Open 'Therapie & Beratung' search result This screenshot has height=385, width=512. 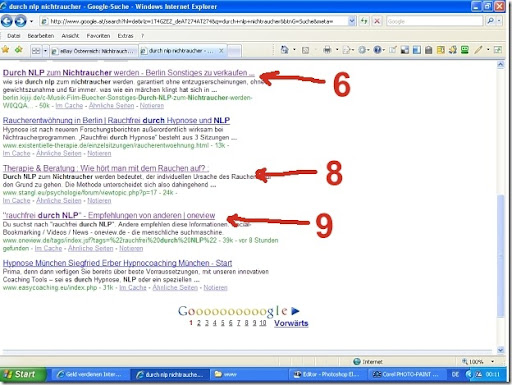coord(106,168)
